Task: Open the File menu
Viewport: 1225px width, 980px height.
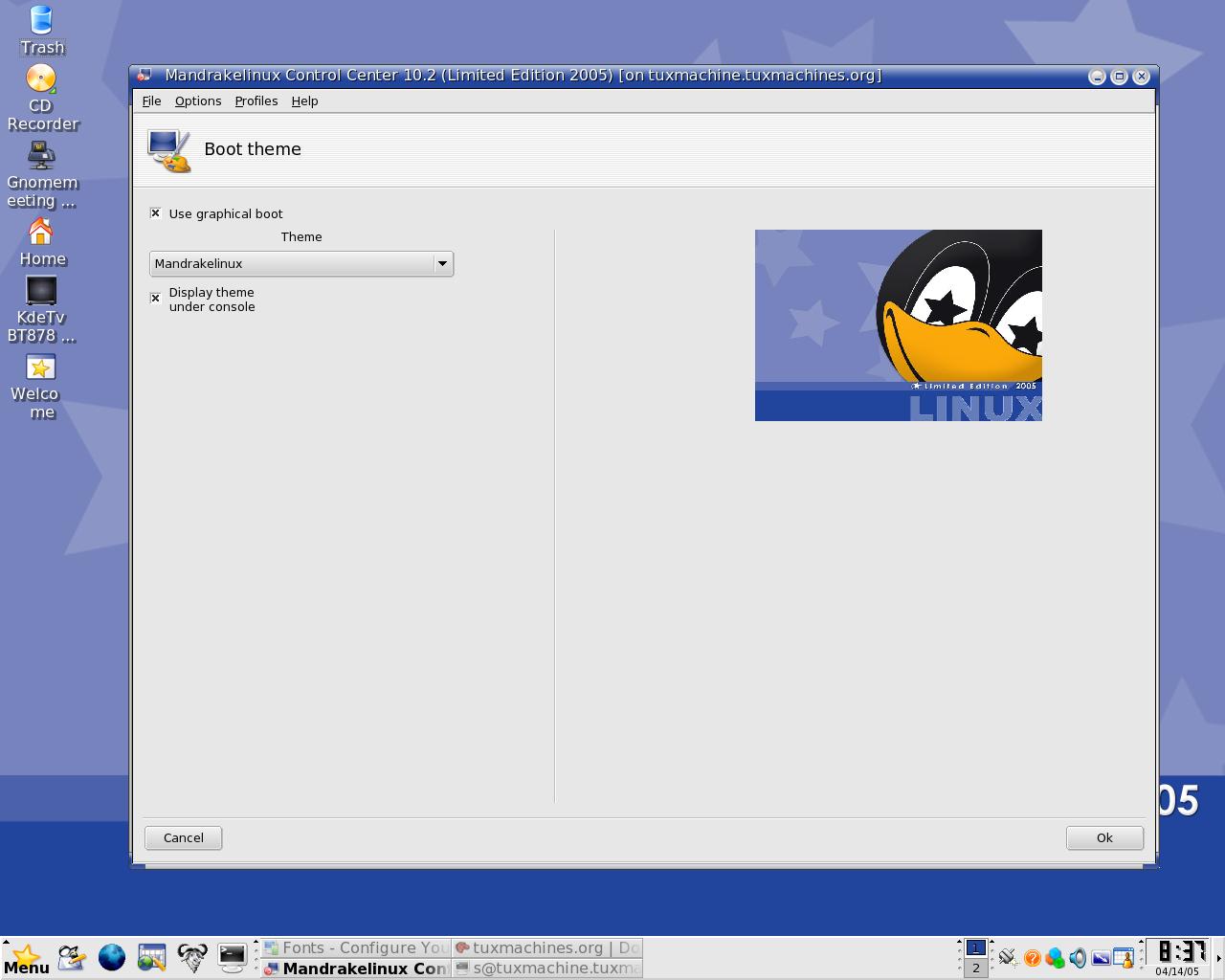Action: [151, 100]
